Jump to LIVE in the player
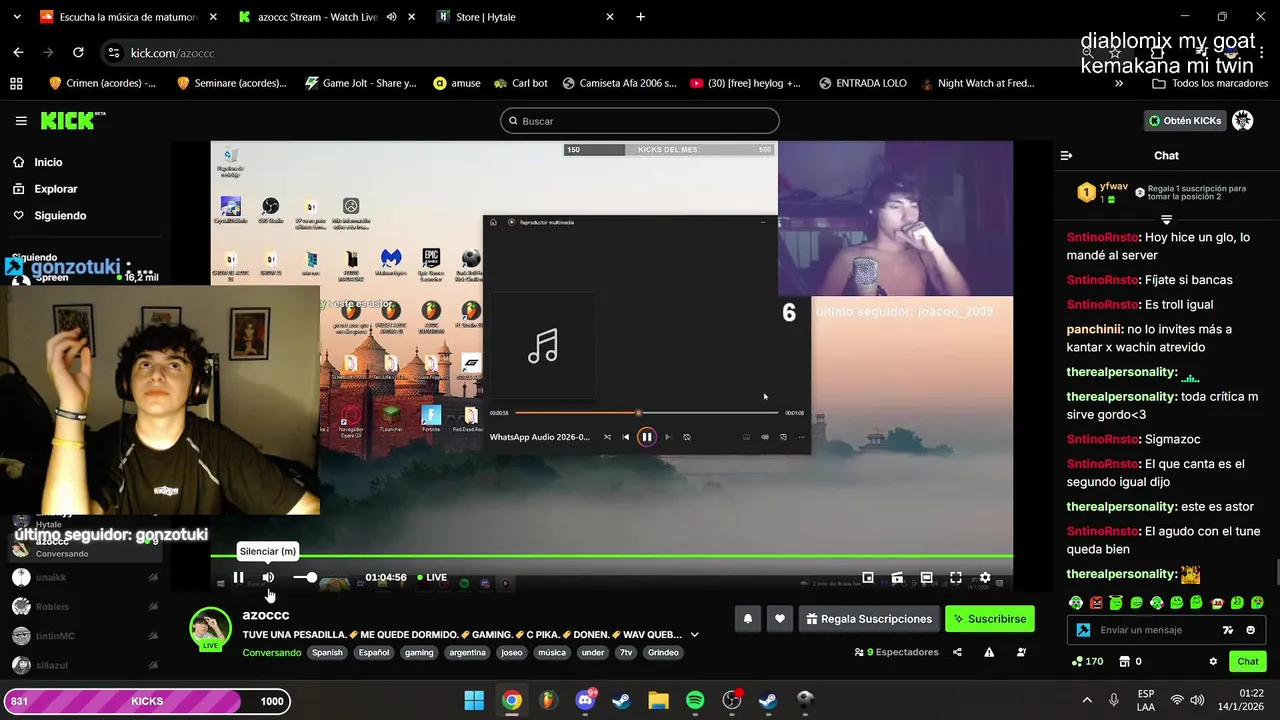Viewport: 1280px width, 720px height. click(x=431, y=577)
